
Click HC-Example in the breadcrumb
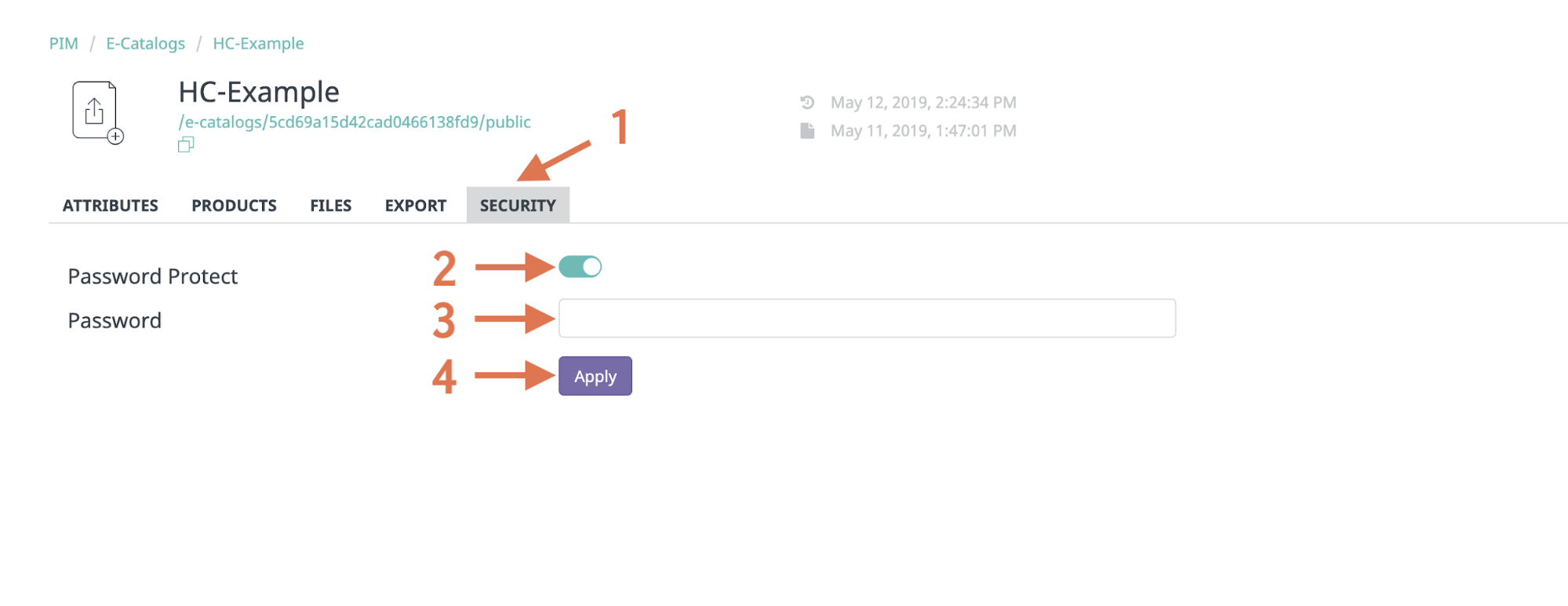pyautogui.click(x=258, y=43)
